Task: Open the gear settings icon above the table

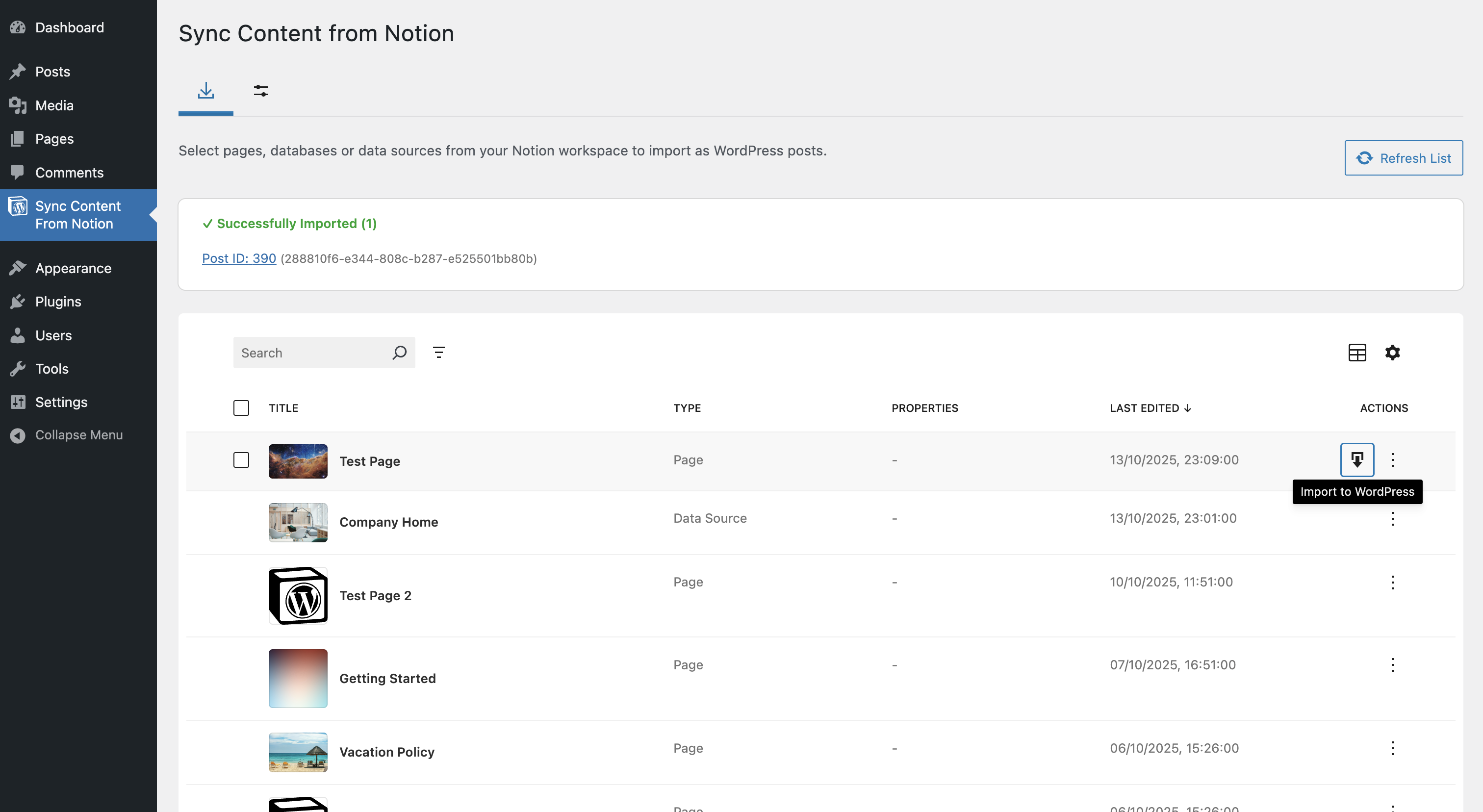Action: coord(1393,352)
